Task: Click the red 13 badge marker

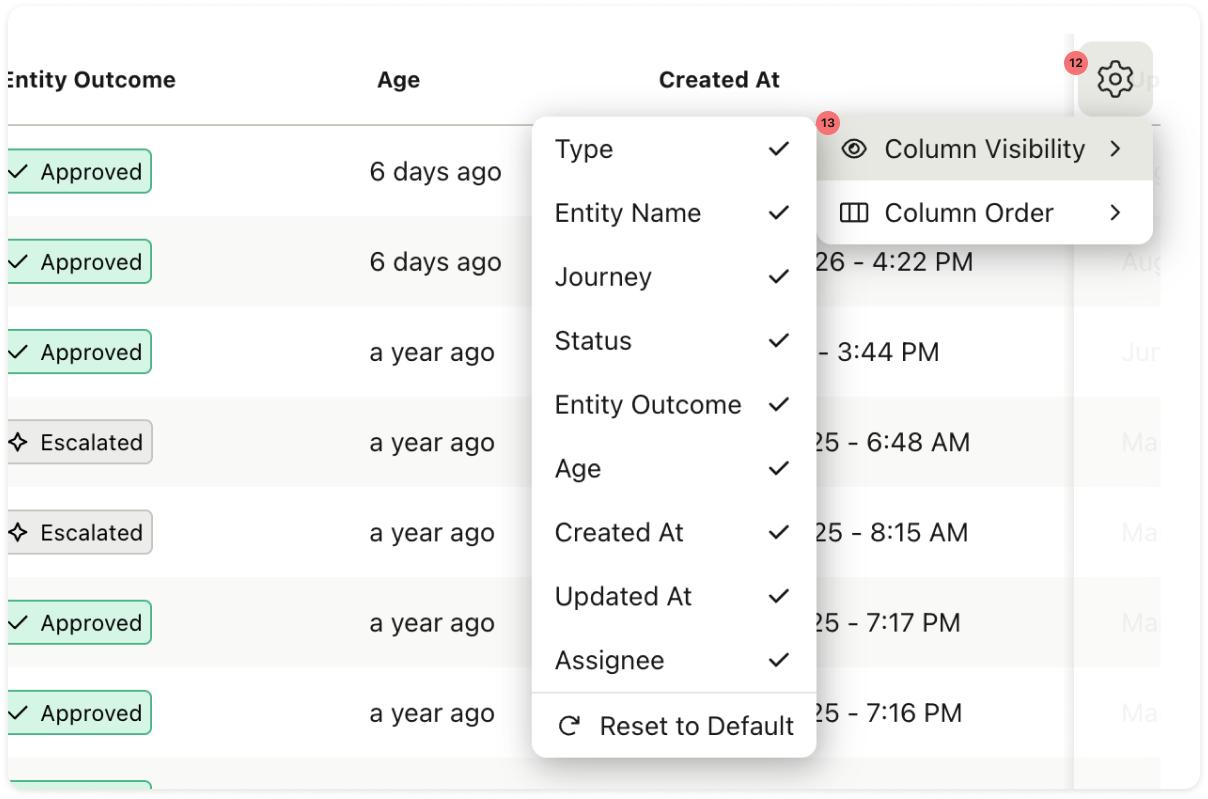Action: [828, 123]
